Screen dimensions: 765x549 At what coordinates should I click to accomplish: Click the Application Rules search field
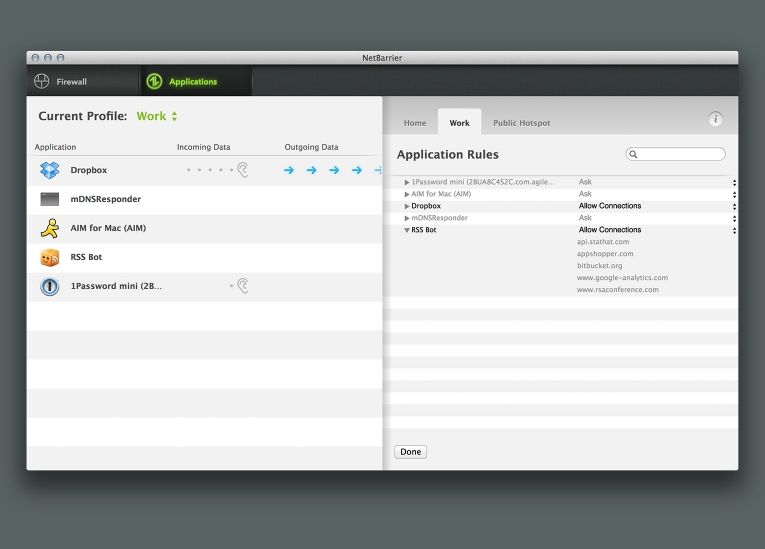[676, 154]
